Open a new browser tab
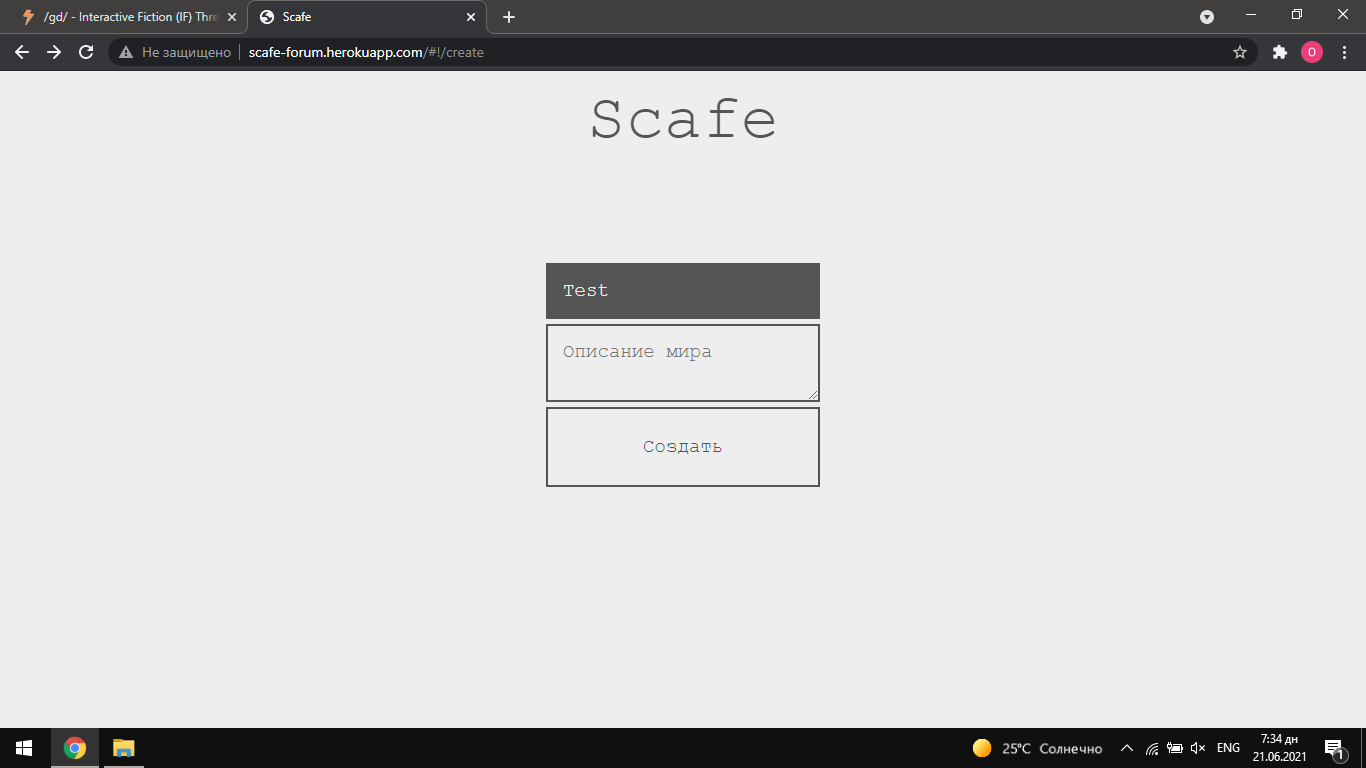Image resolution: width=1366 pixels, height=768 pixels. (509, 17)
